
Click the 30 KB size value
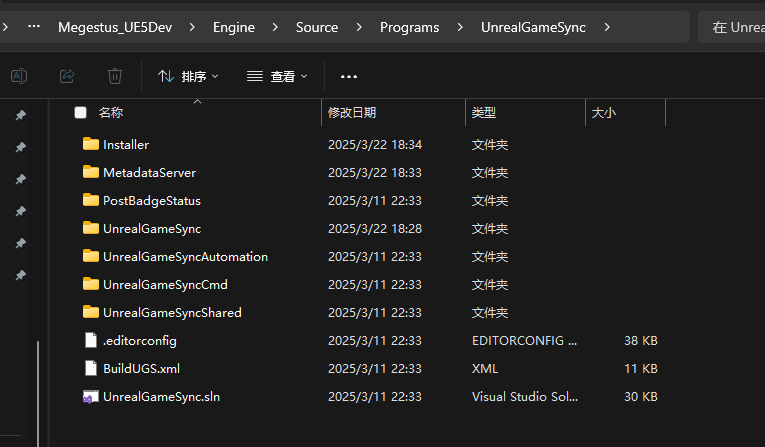[x=641, y=397]
